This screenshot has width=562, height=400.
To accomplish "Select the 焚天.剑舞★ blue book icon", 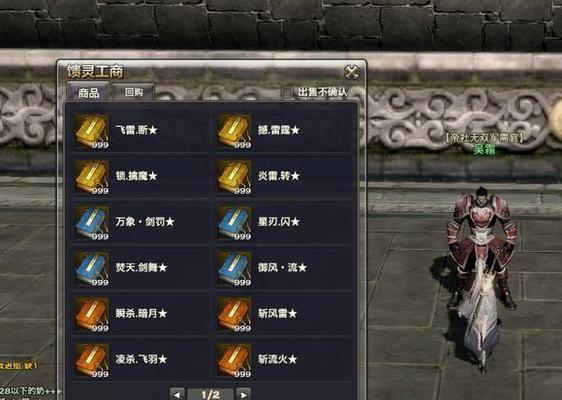I will (92, 269).
